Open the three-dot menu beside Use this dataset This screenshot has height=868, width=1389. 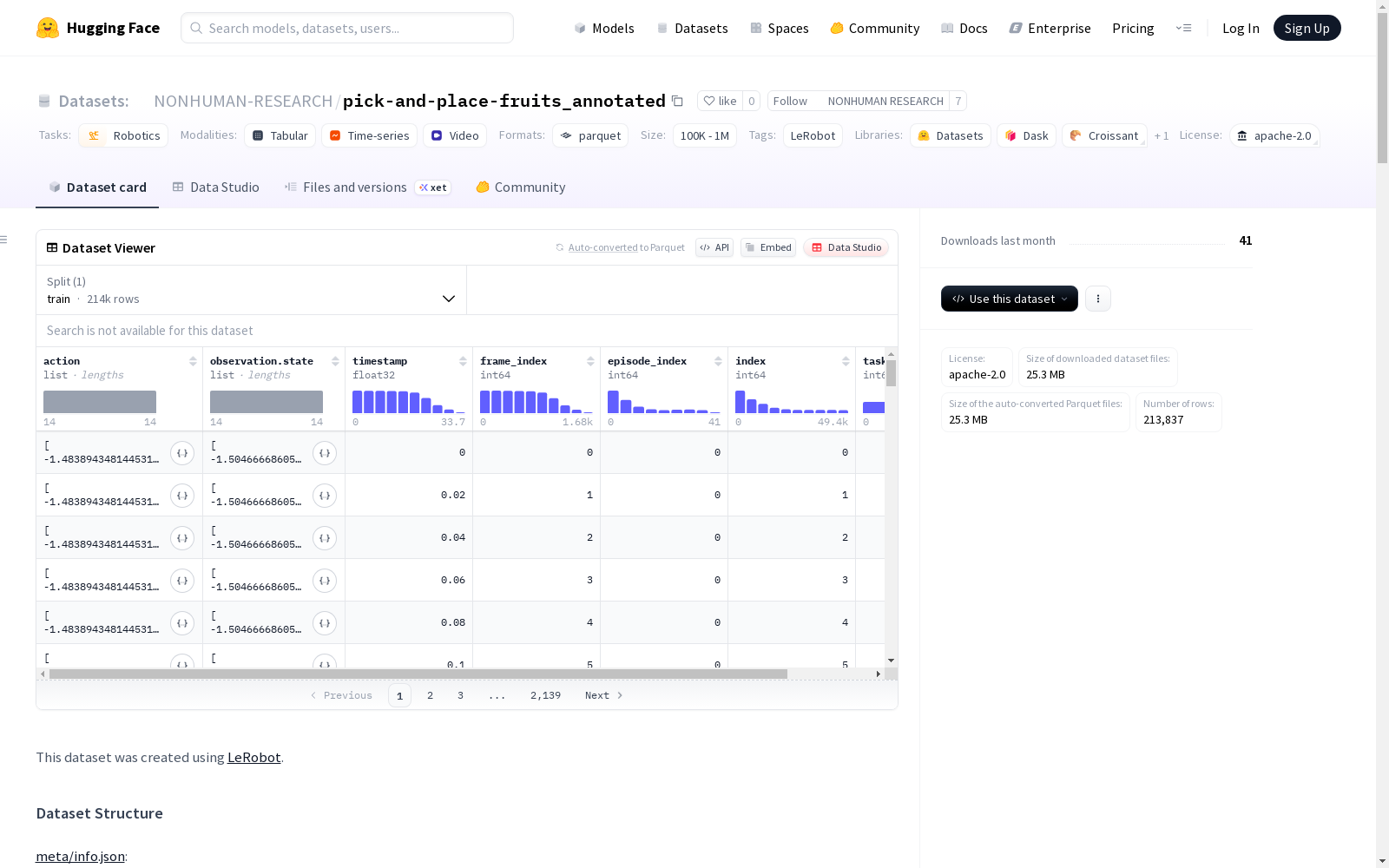(1098, 299)
